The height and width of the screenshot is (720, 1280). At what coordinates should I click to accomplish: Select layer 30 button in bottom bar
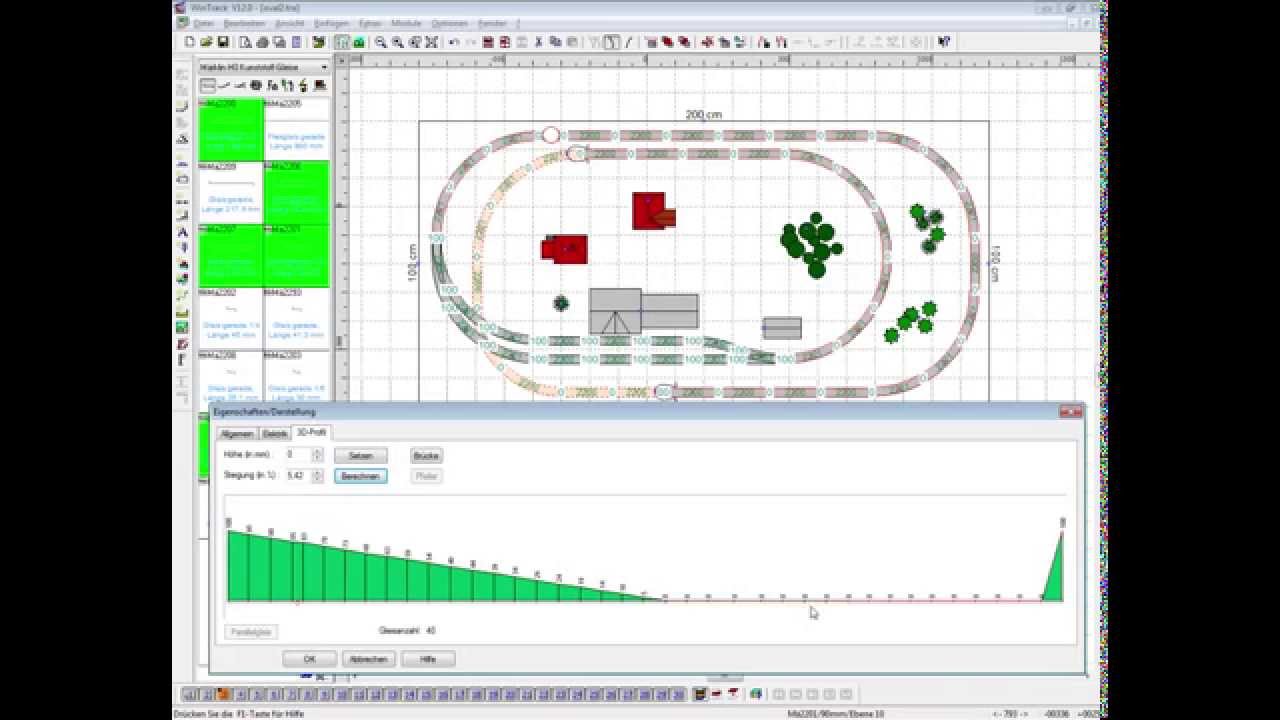point(679,694)
